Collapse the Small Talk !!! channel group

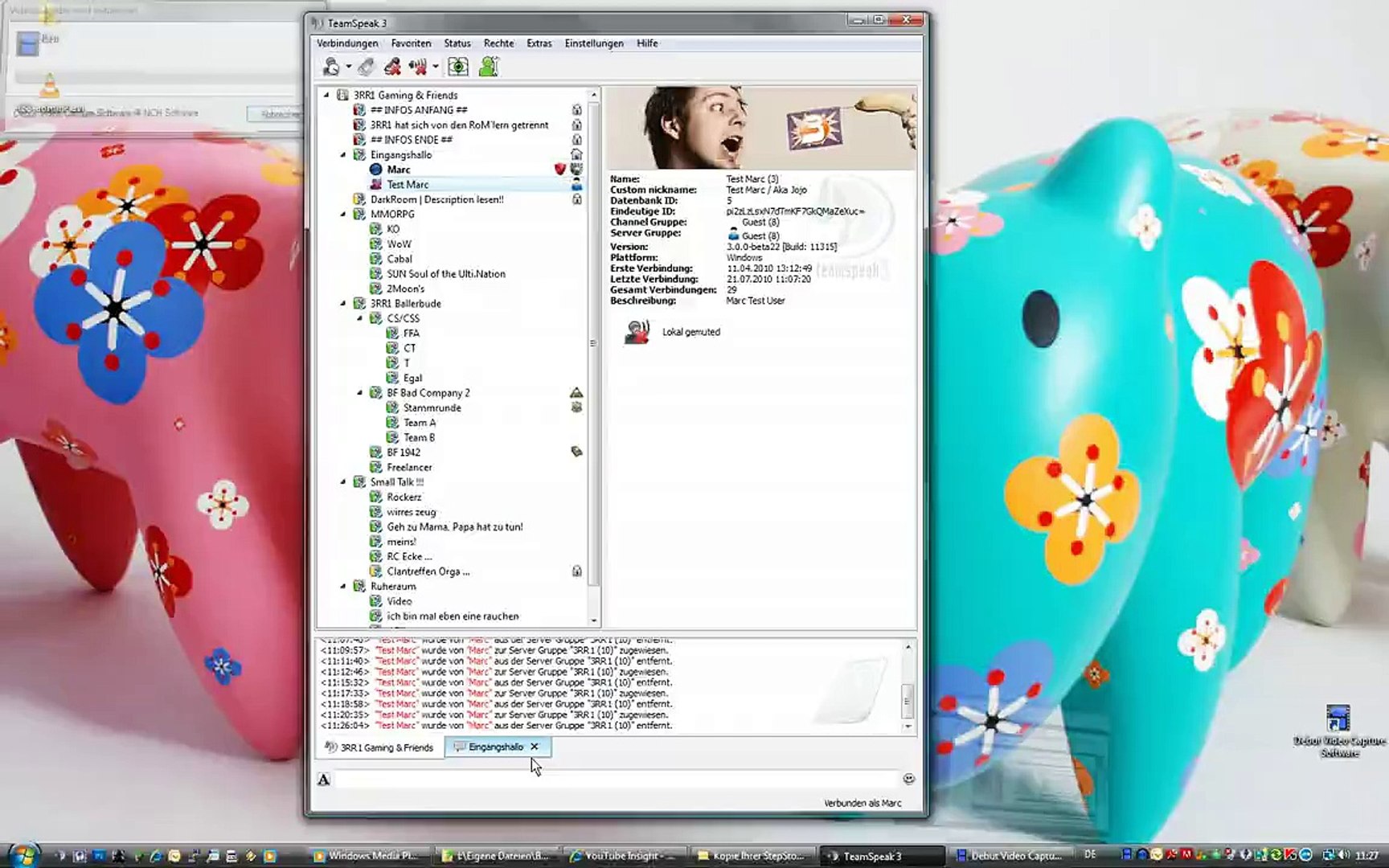coord(343,482)
